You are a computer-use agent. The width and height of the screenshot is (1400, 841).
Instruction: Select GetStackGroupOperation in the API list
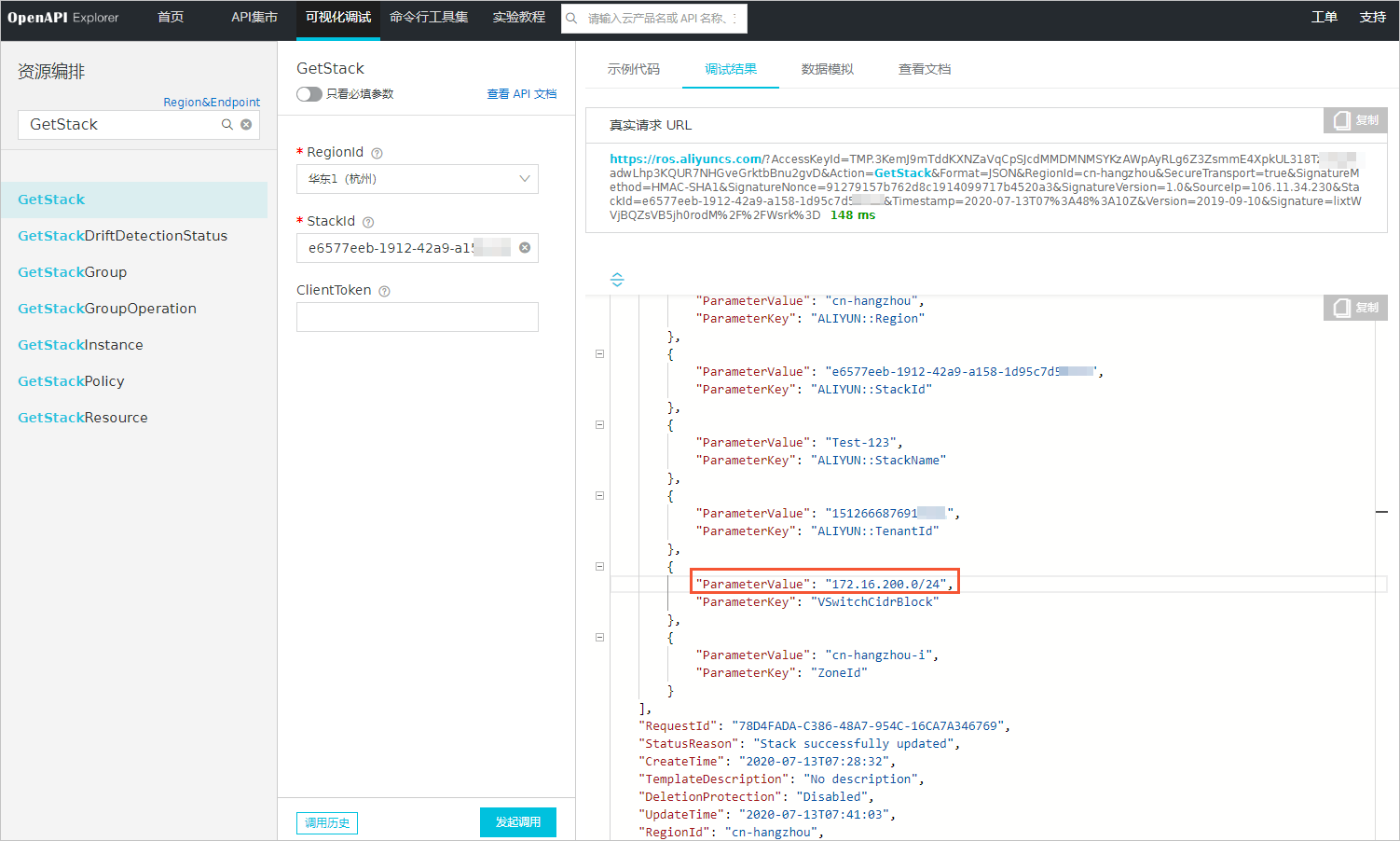(107, 309)
